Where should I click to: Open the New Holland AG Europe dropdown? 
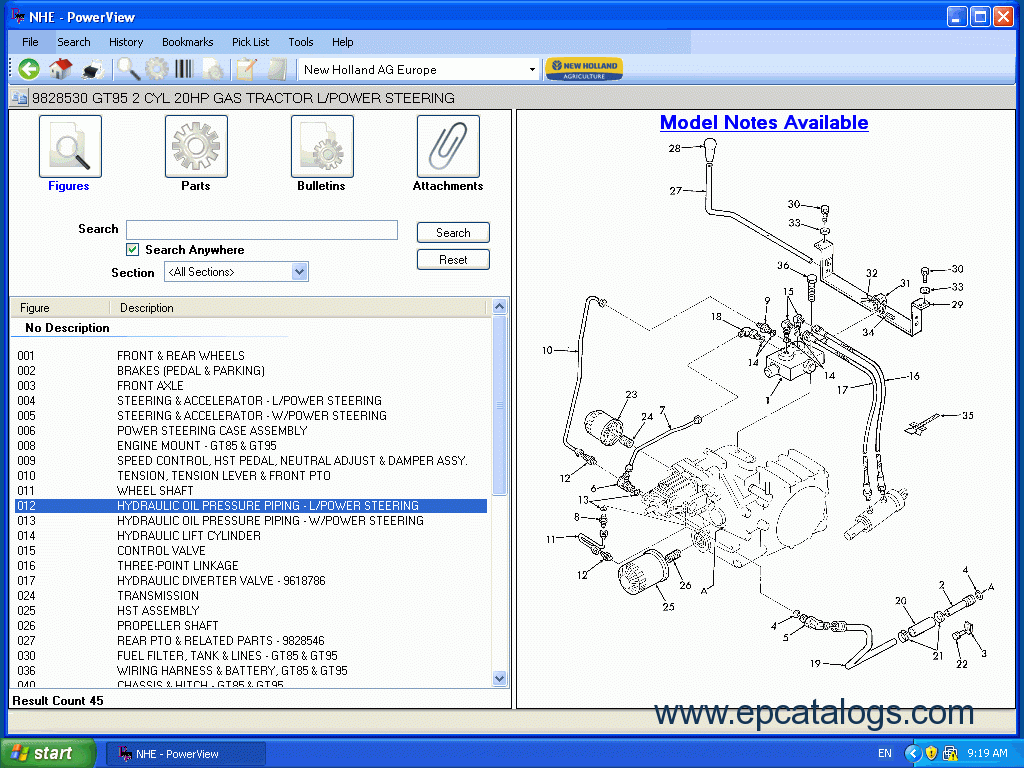point(532,70)
